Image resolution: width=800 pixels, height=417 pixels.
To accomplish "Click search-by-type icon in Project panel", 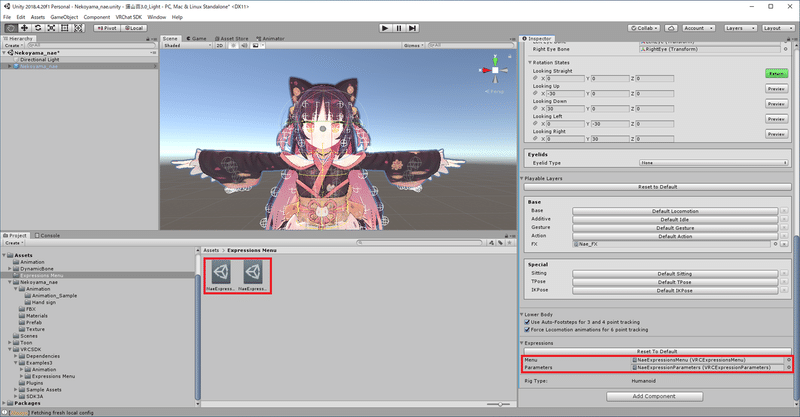I will pyautogui.click(x=491, y=243).
